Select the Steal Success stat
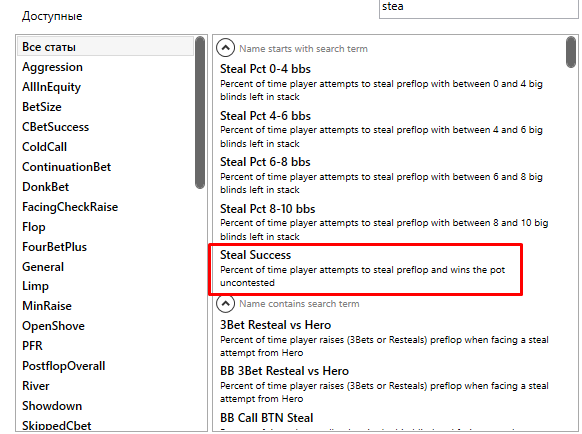The width and height of the screenshot is (582, 434). click(x=365, y=269)
